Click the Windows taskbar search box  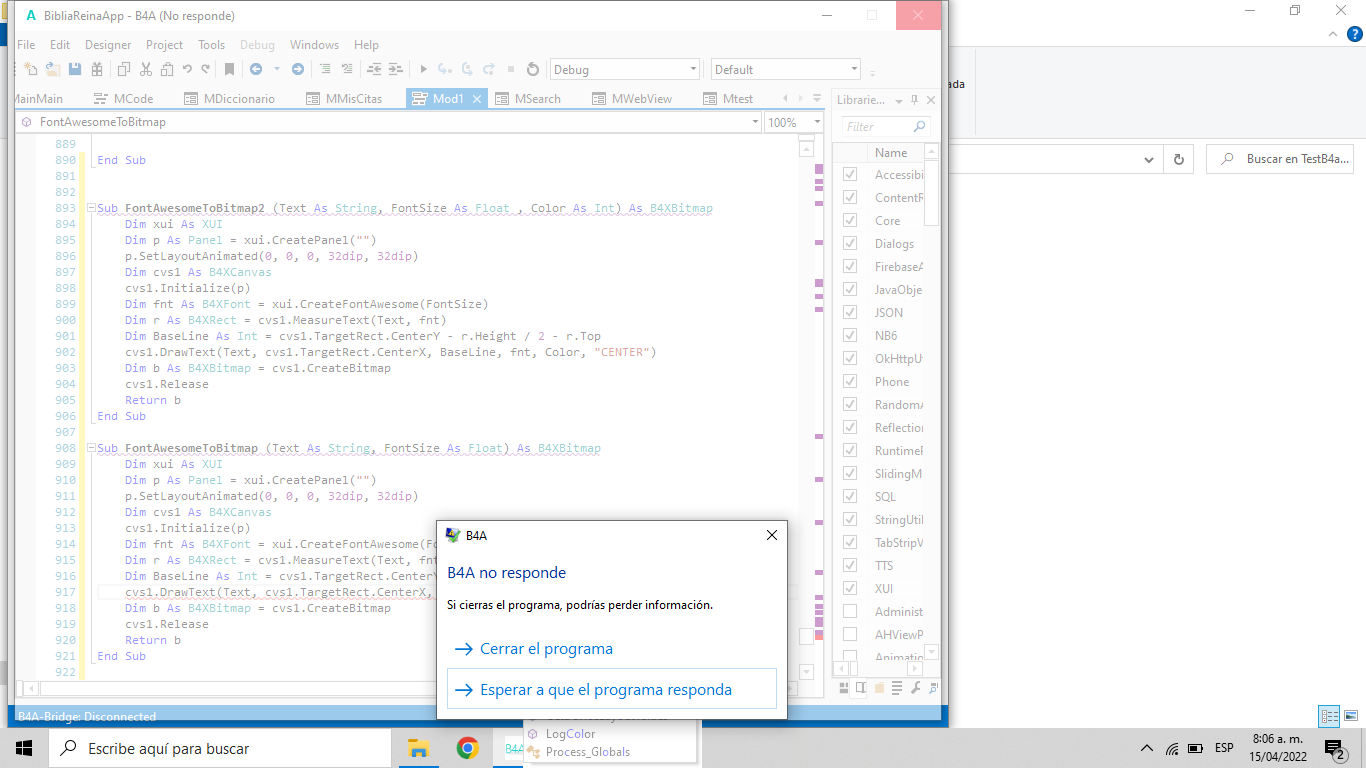(220, 748)
